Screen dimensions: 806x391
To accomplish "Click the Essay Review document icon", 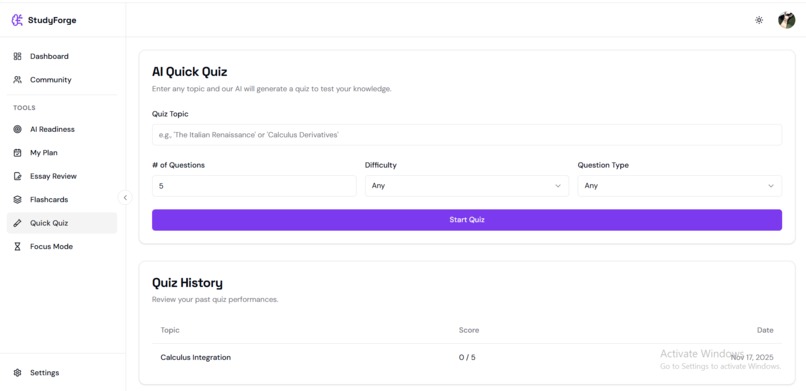I will point(17,176).
